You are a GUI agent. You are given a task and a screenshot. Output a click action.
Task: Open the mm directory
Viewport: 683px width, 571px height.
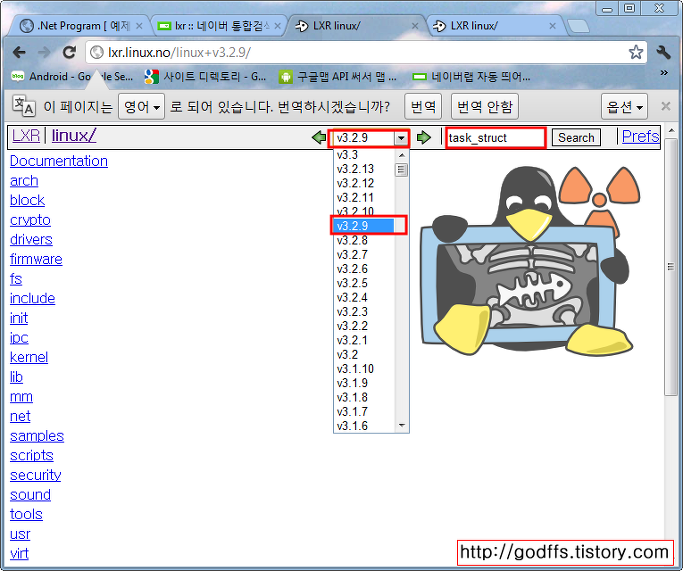[21, 397]
